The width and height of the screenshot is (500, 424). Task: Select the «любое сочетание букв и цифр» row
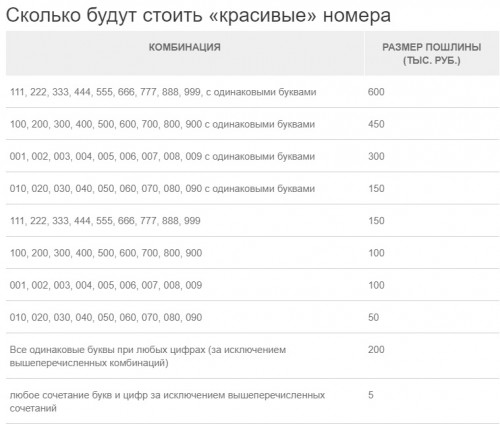[252, 401]
